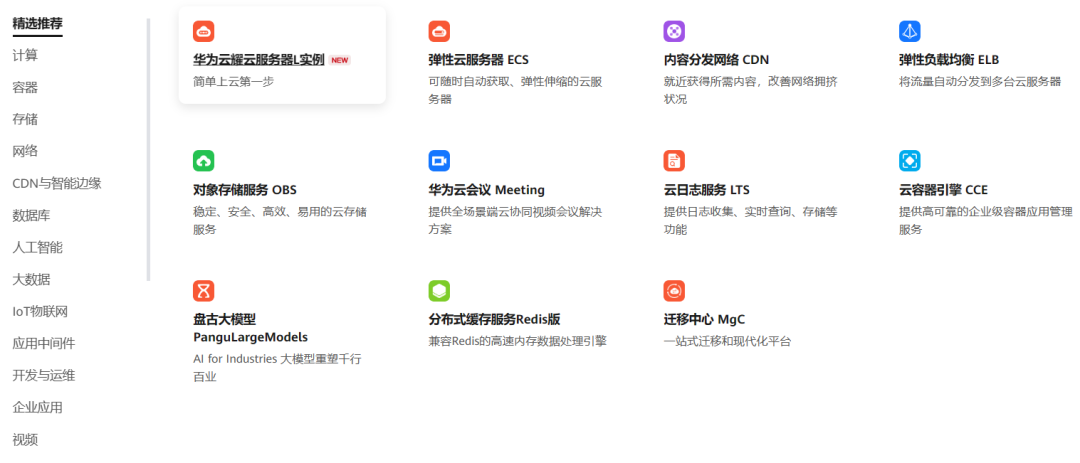The width and height of the screenshot is (1080, 463).
Task: Open the 云容器引擎 CCE product link
Action: point(944,189)
